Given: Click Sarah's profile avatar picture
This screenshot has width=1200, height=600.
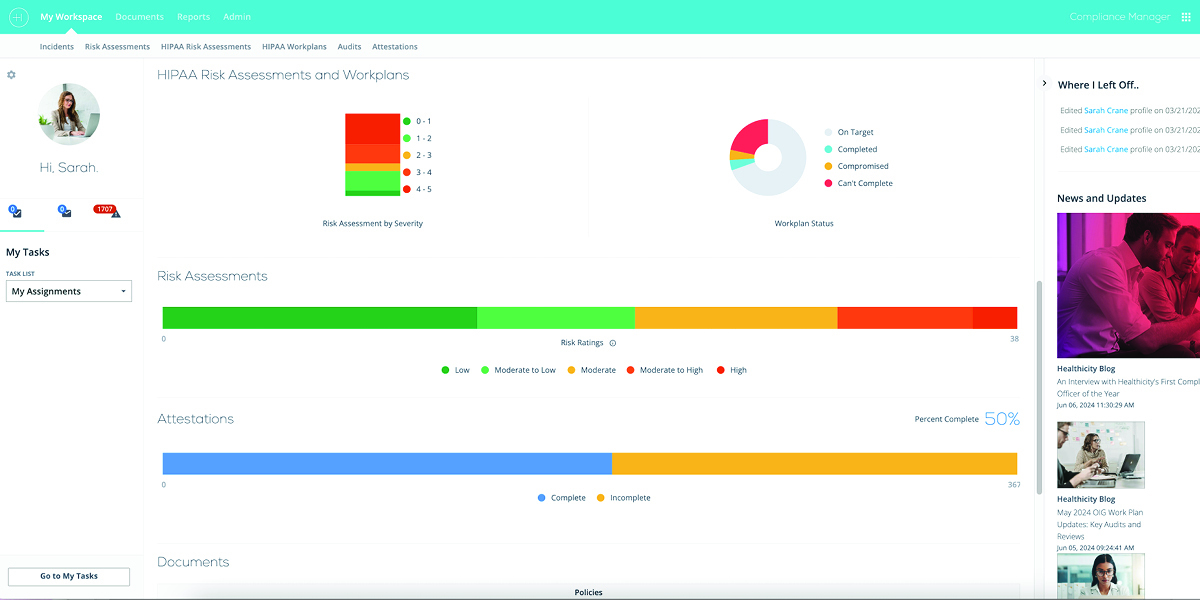Looking at the screenshot, I should pyautogui.click(x=69, y=114).
